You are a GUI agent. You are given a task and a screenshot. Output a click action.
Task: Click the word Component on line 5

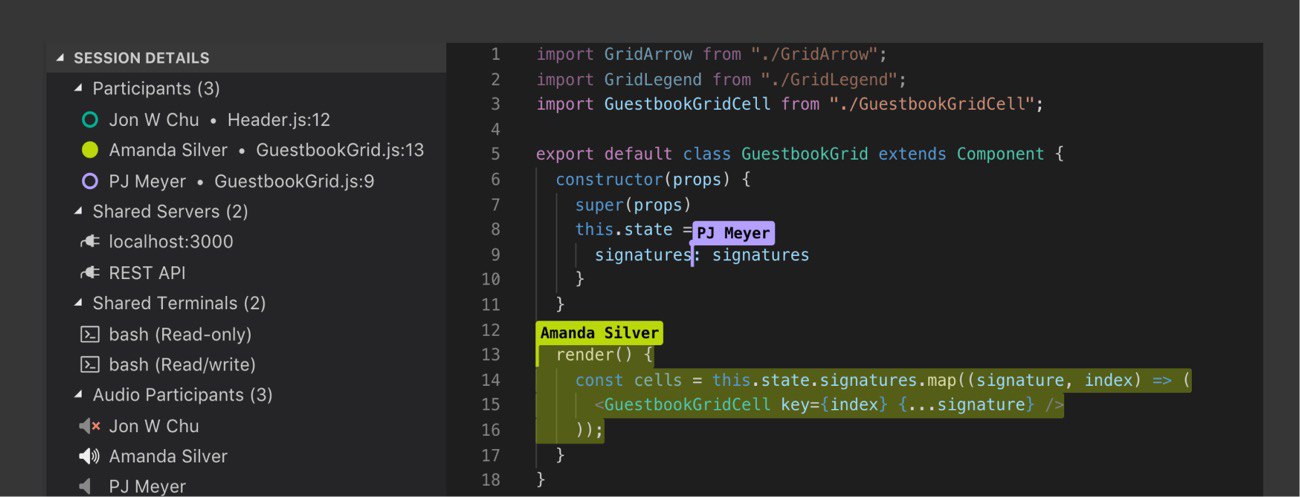click(1001, 154)
